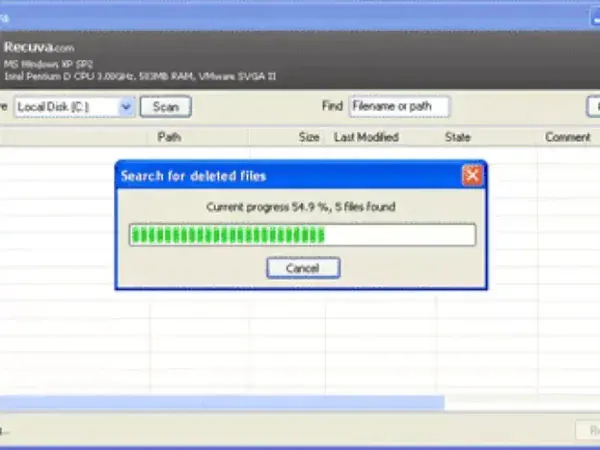Click the Current progress status text
The image size is (600, 450).
(x=300, y=207)
